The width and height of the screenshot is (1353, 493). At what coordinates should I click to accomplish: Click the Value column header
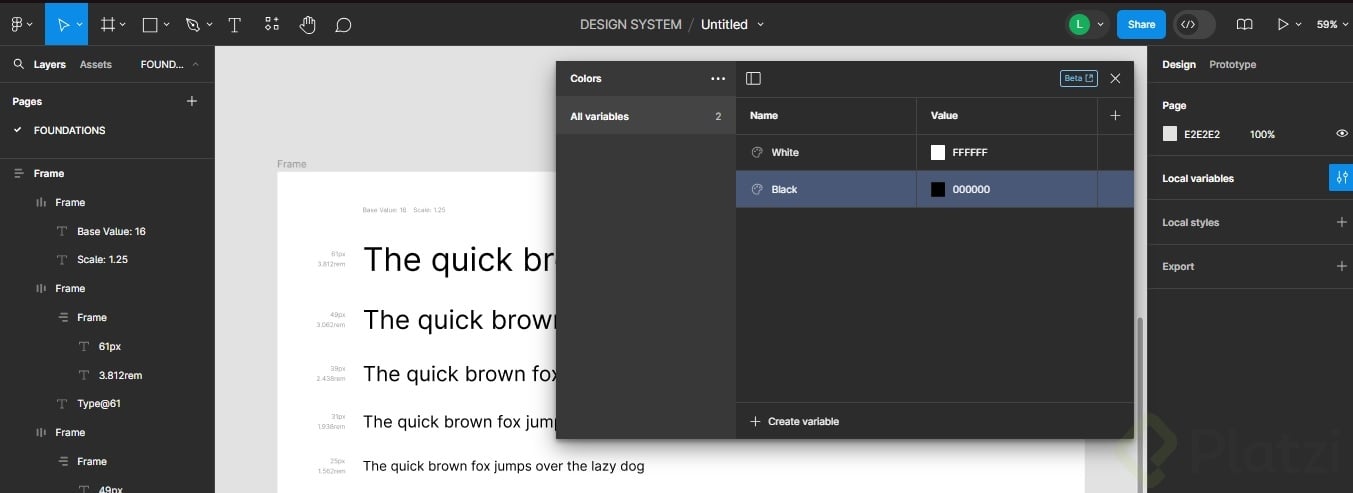tap(944, 115)
